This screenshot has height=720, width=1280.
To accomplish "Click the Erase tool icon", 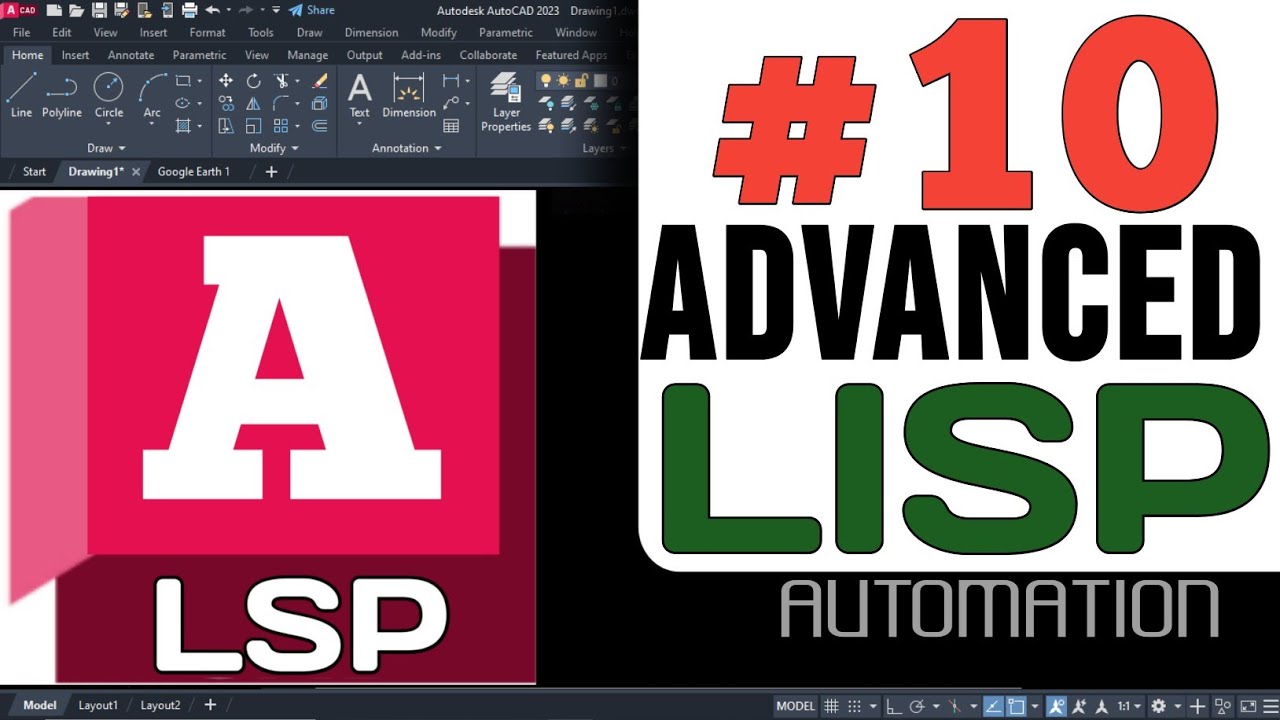I will pyautogui.click(x=320, y=81).
